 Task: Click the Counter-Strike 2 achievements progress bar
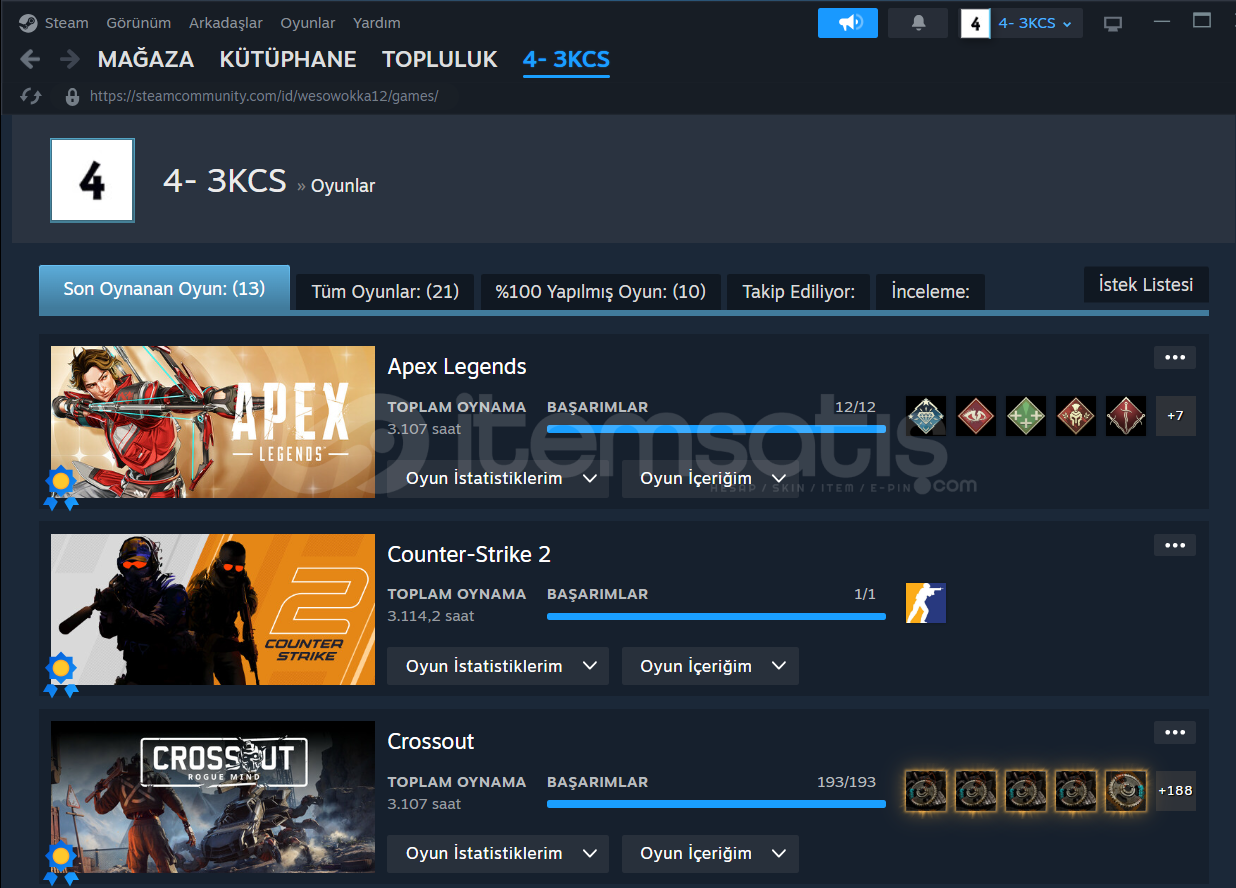pos(716,616)
